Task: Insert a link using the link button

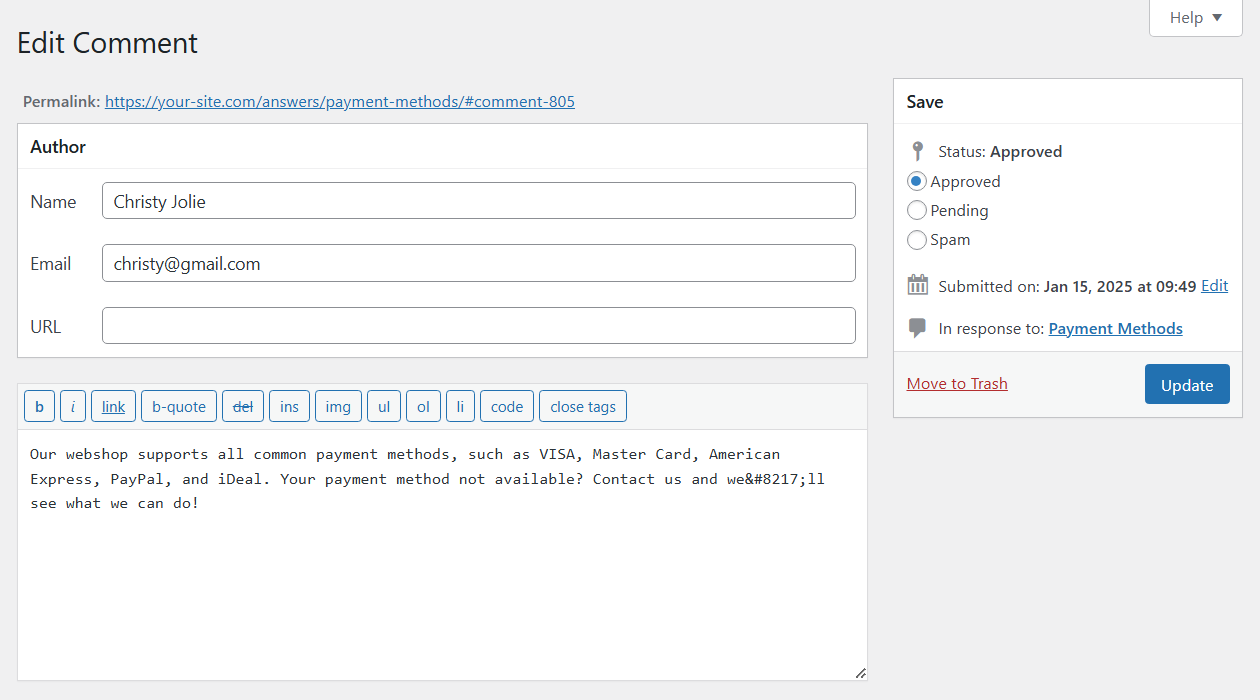Action: click(x=113, y=406)
